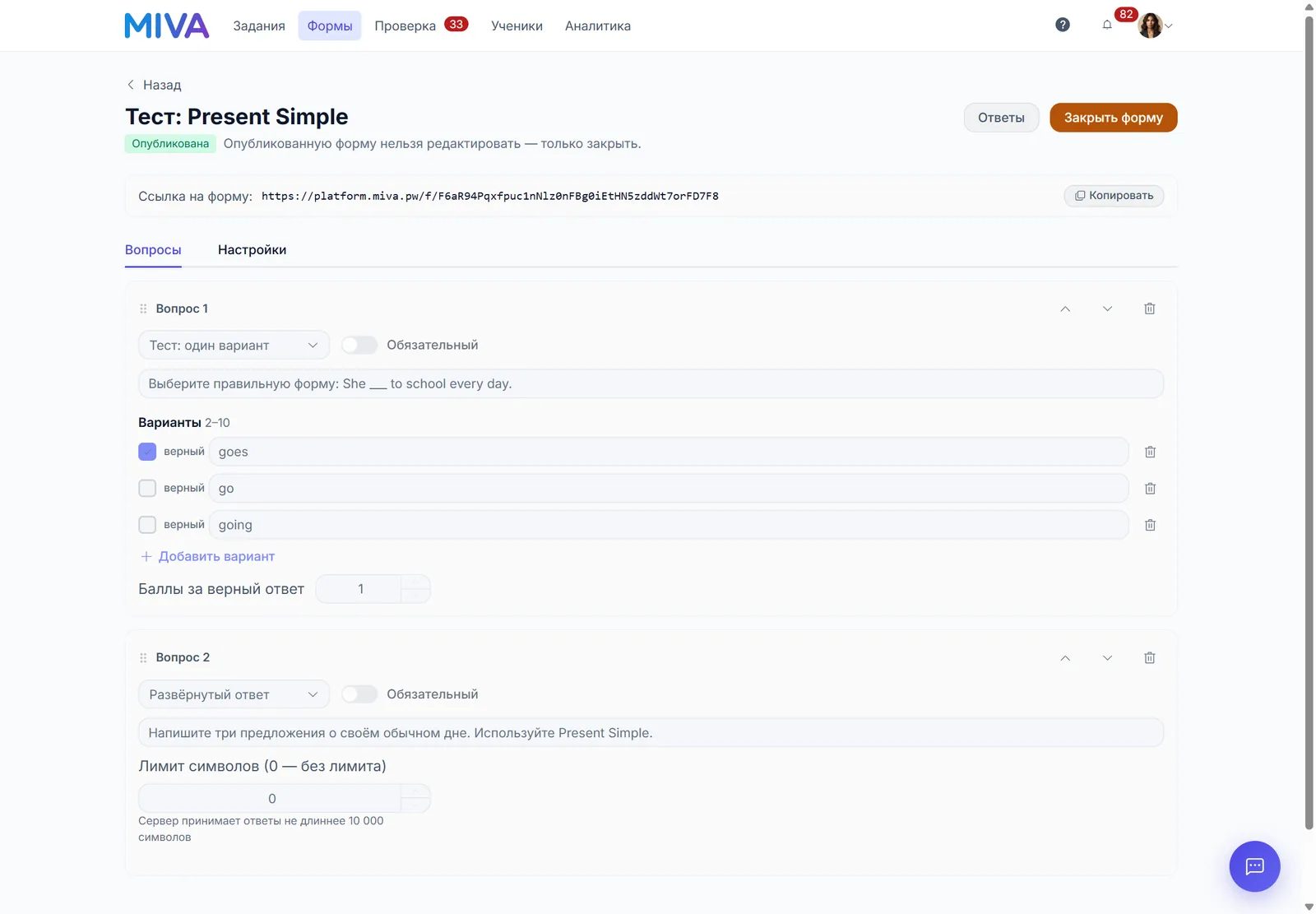
Task: Click the page vertical scrollbar
Action: click(x=1309, y=421)
